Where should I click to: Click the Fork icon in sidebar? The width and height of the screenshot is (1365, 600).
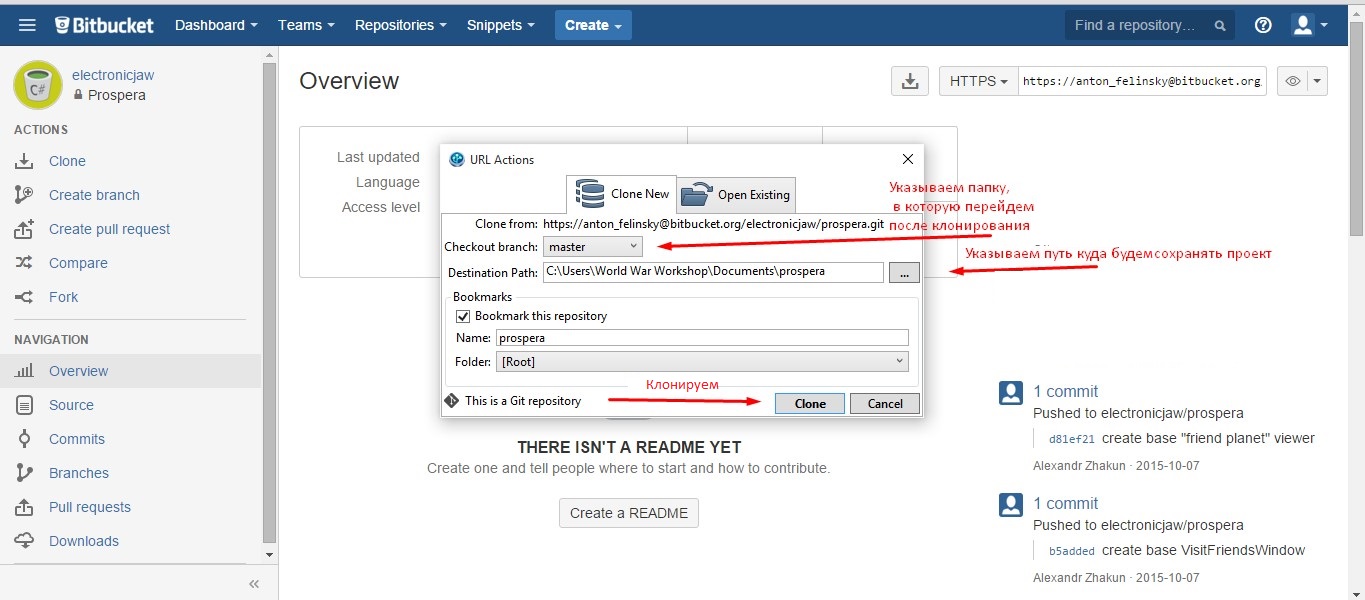point(24,297)
